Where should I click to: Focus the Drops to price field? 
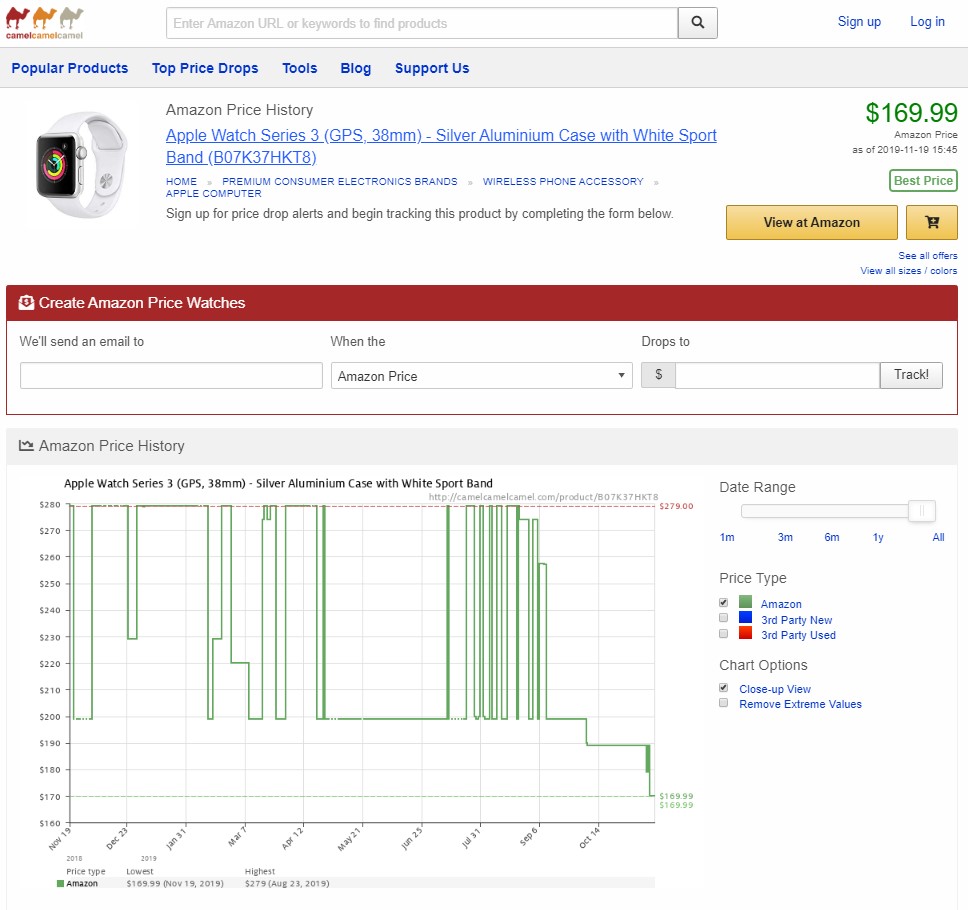pos(777,375)
